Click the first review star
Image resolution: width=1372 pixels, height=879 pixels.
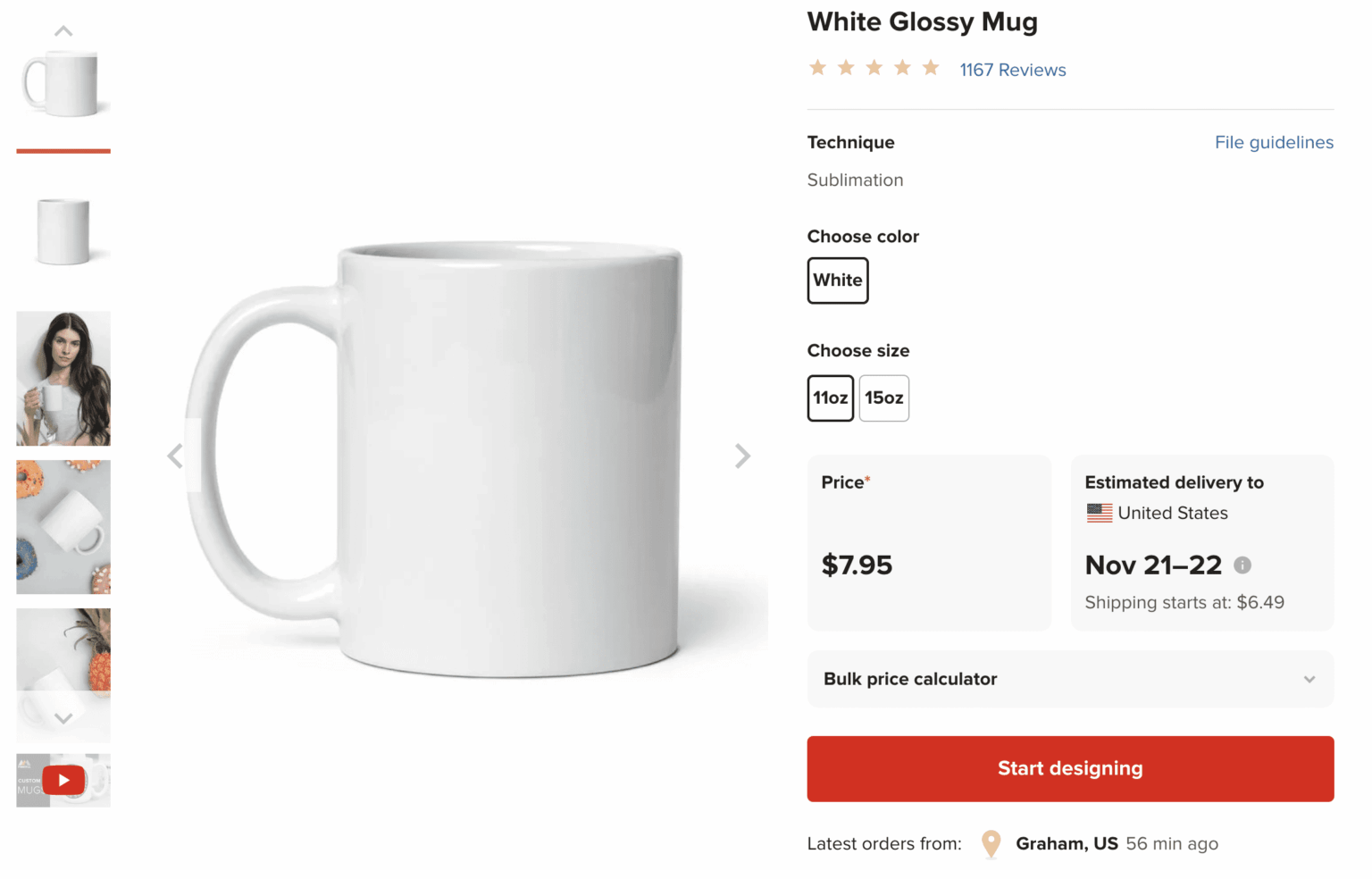point(817,67)
